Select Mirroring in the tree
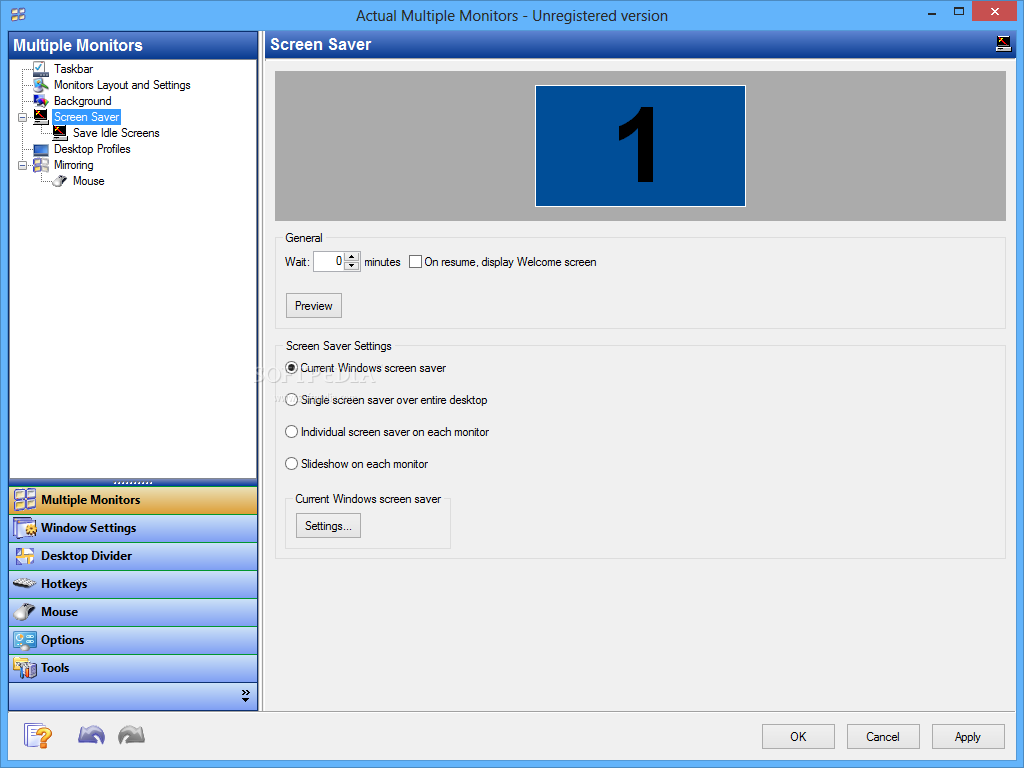Viewport: 1024px width, 768px height. (73, 165)
